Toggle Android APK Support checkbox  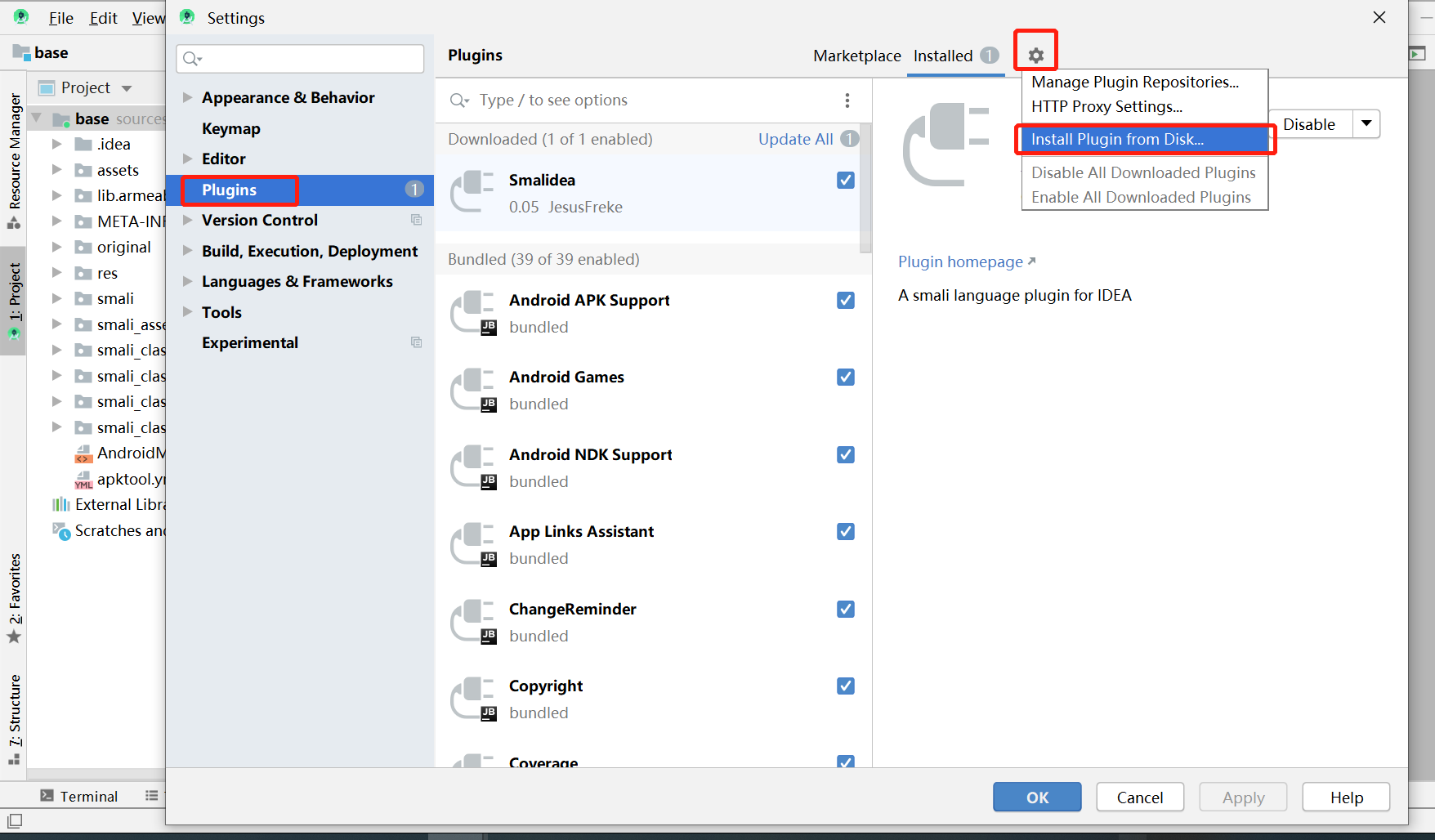[846, 300]
